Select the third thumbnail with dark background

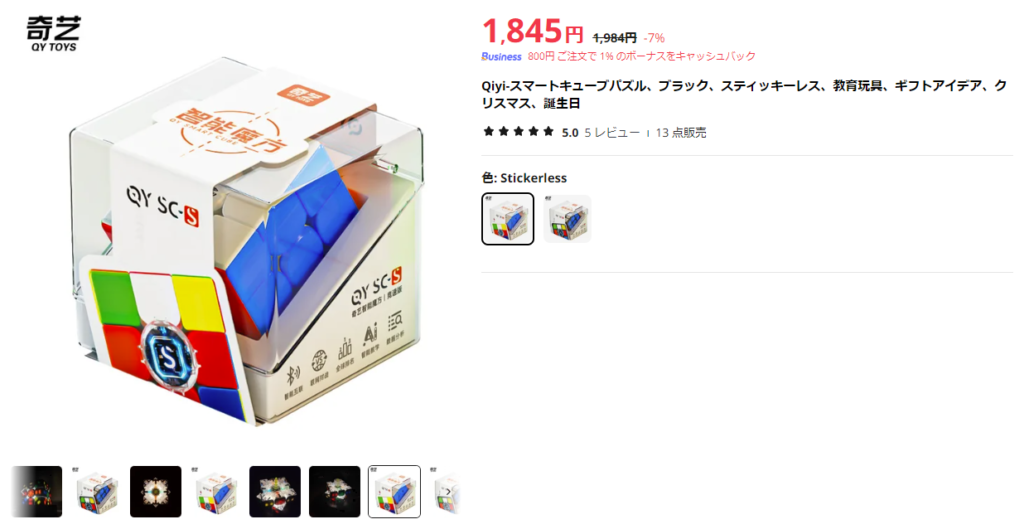coord(155,492)
